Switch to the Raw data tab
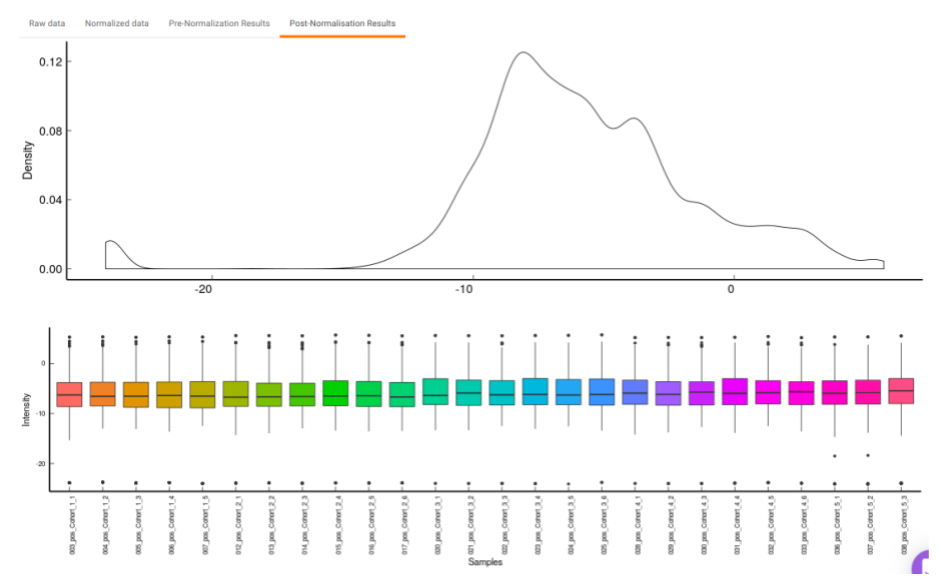The width and height of the screenshot is (941, 585). (47, 23)
